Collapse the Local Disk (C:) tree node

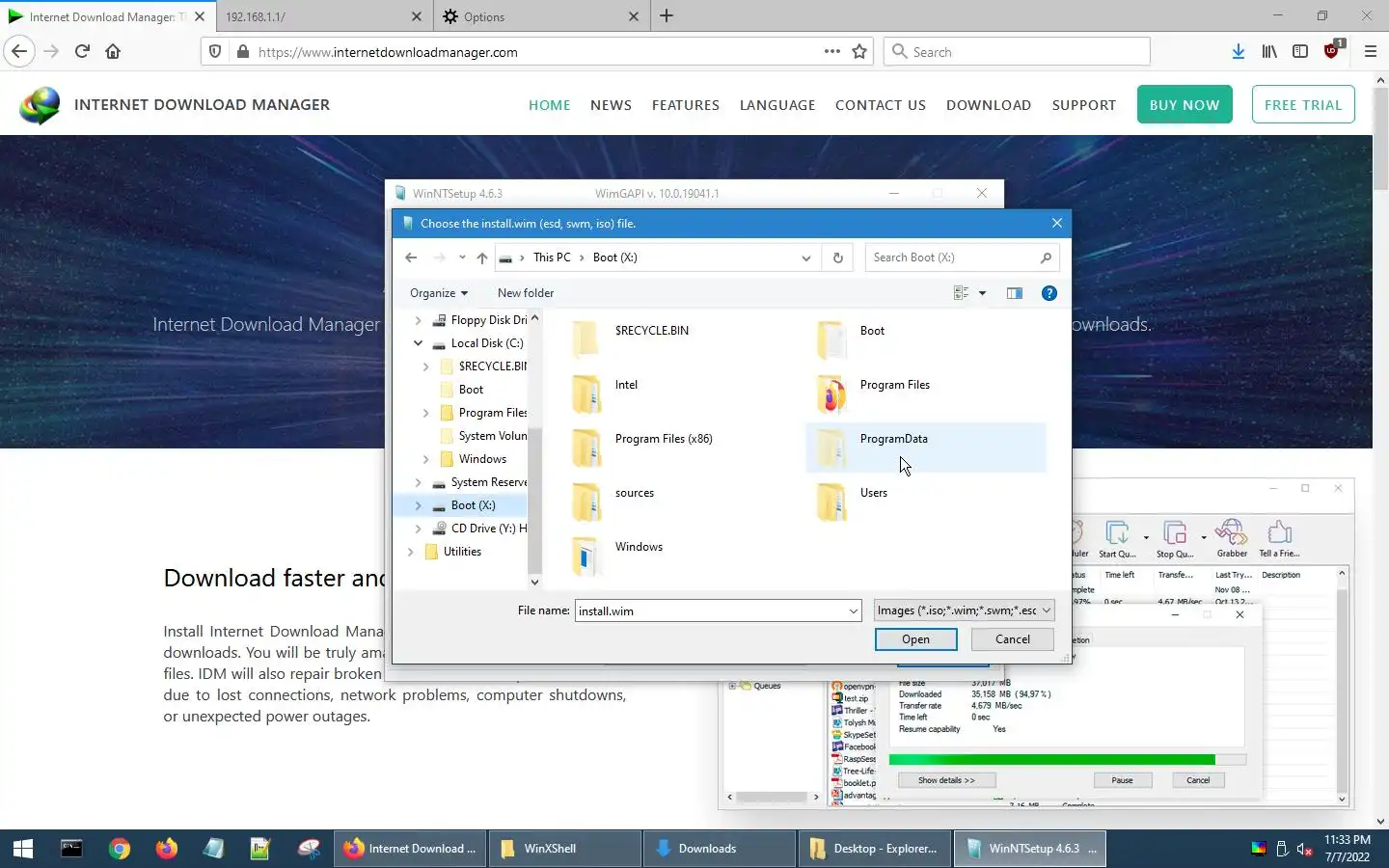click(418, 343)
